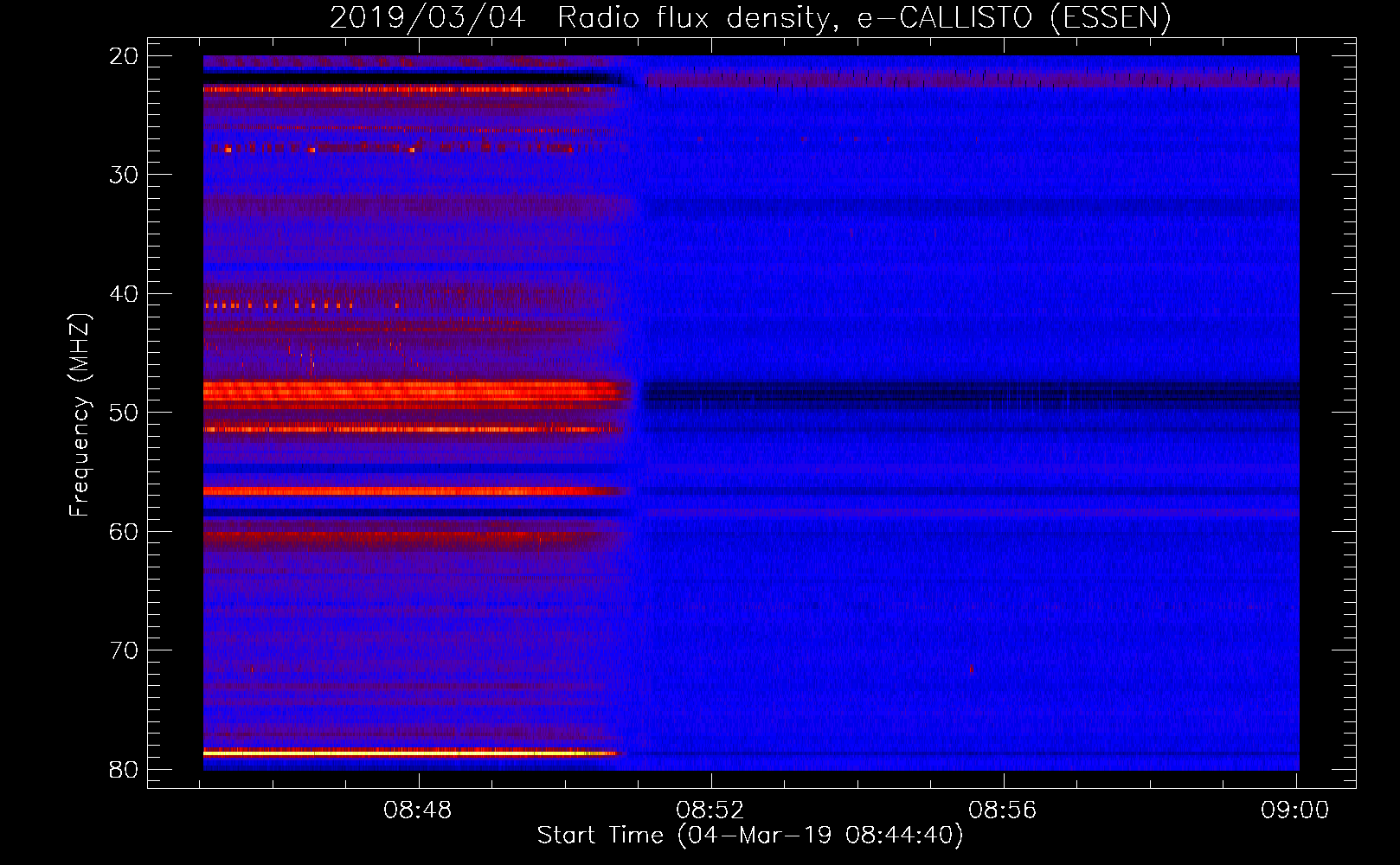Click the 'Frequency (MHZ)' axis label
The image size is (1400, 865).
pyautogui.click(x=79, y=416)
